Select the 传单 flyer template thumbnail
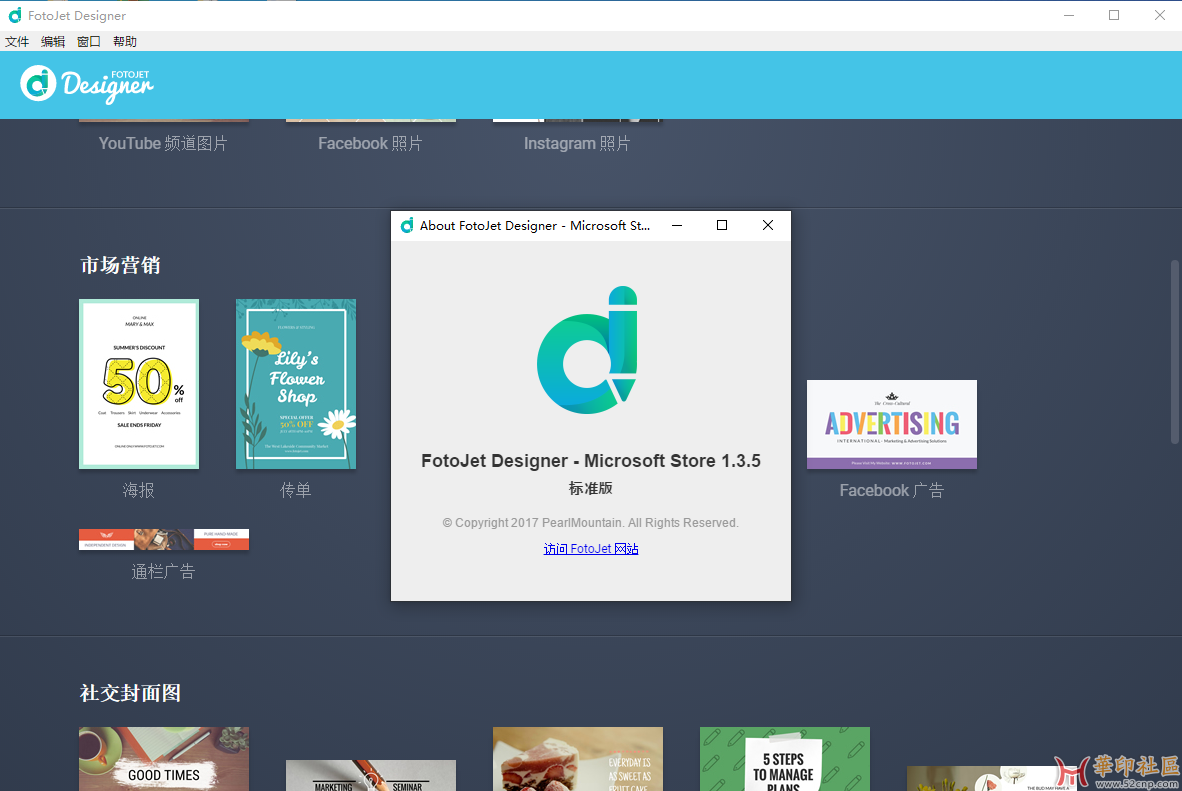Viewport: 1182px width, 791px height. pos(296,384)
